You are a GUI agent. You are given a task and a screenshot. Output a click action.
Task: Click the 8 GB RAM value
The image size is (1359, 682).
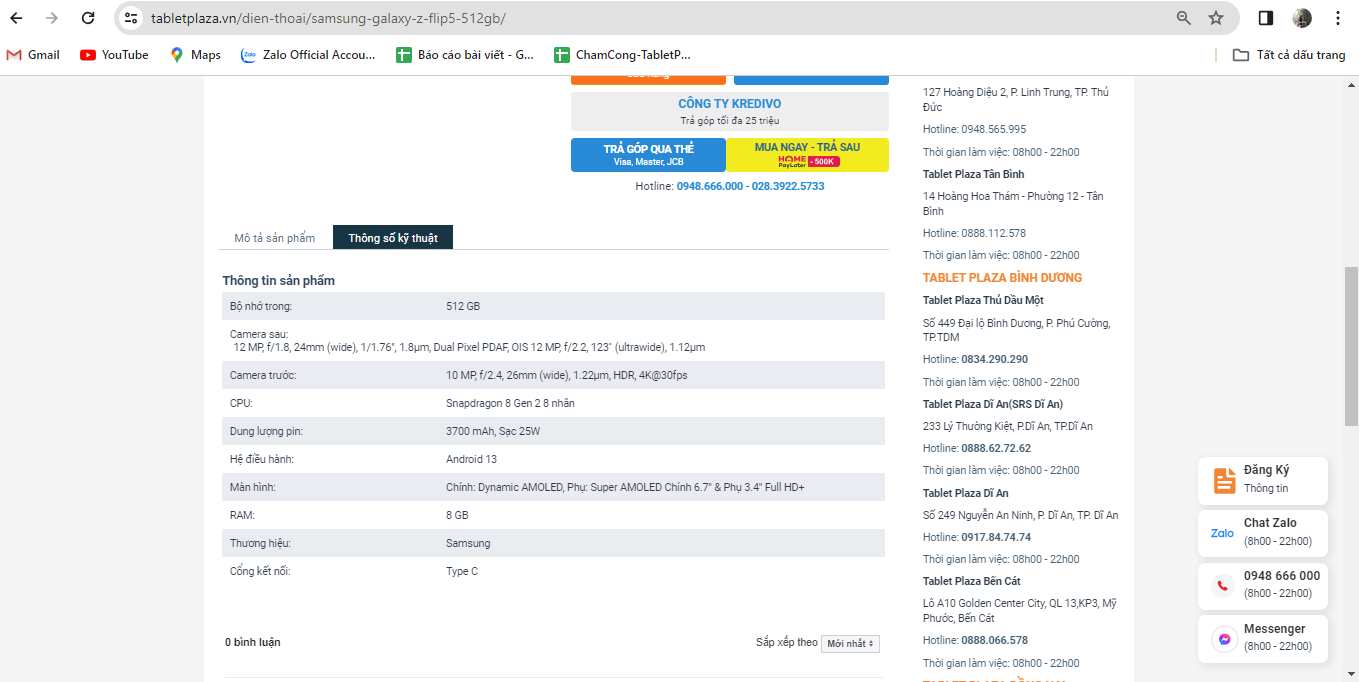pyautogui.click(x=457, y=515)
